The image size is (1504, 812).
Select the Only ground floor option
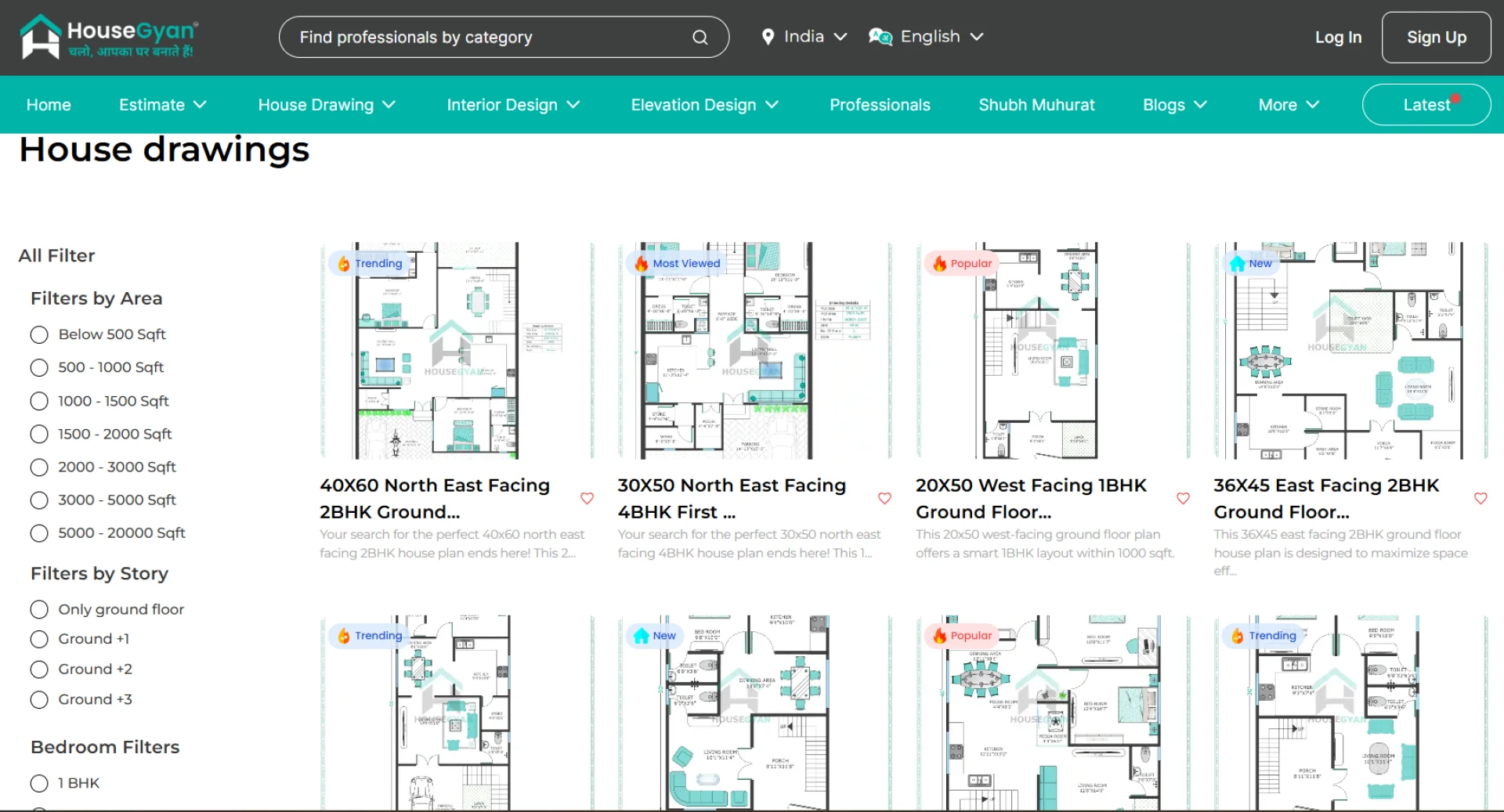[x=39, y=609]
